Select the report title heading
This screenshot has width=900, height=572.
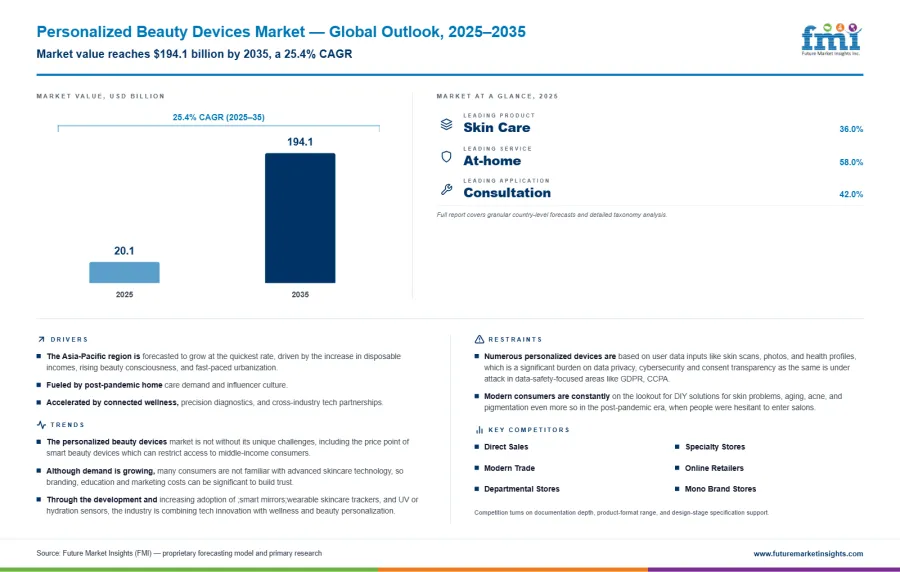tap(281, 32)
